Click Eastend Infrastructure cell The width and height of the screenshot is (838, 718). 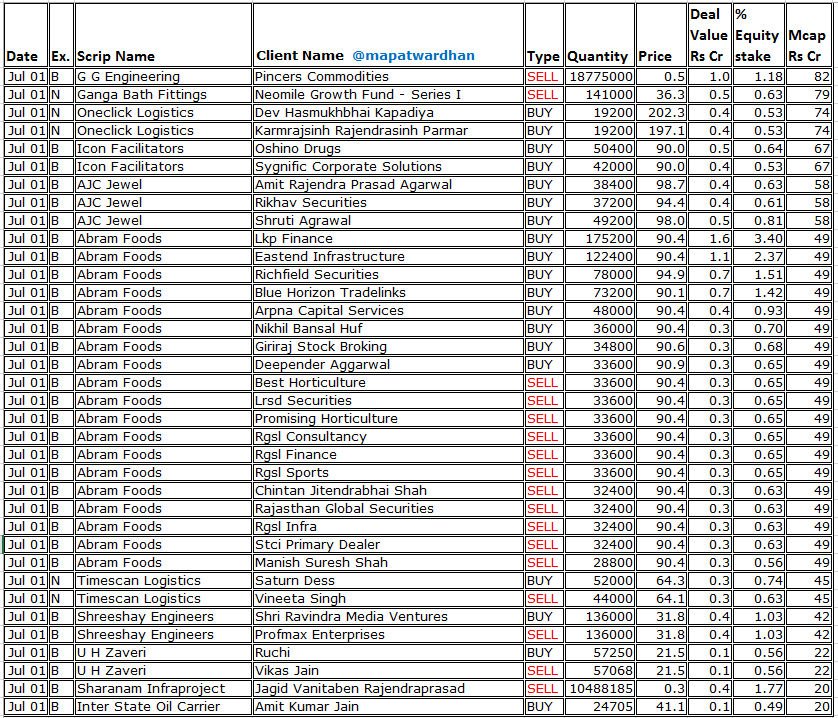[389, 257]
